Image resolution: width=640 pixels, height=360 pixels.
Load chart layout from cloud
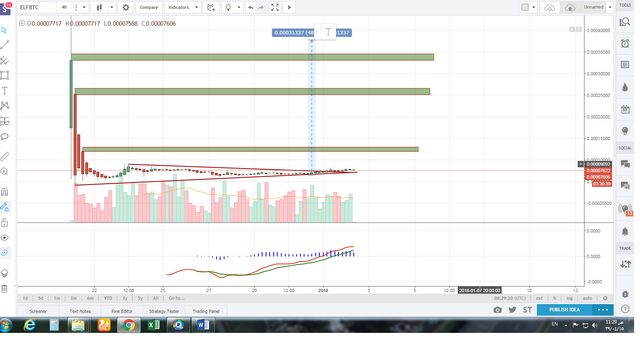click(550, 7)
